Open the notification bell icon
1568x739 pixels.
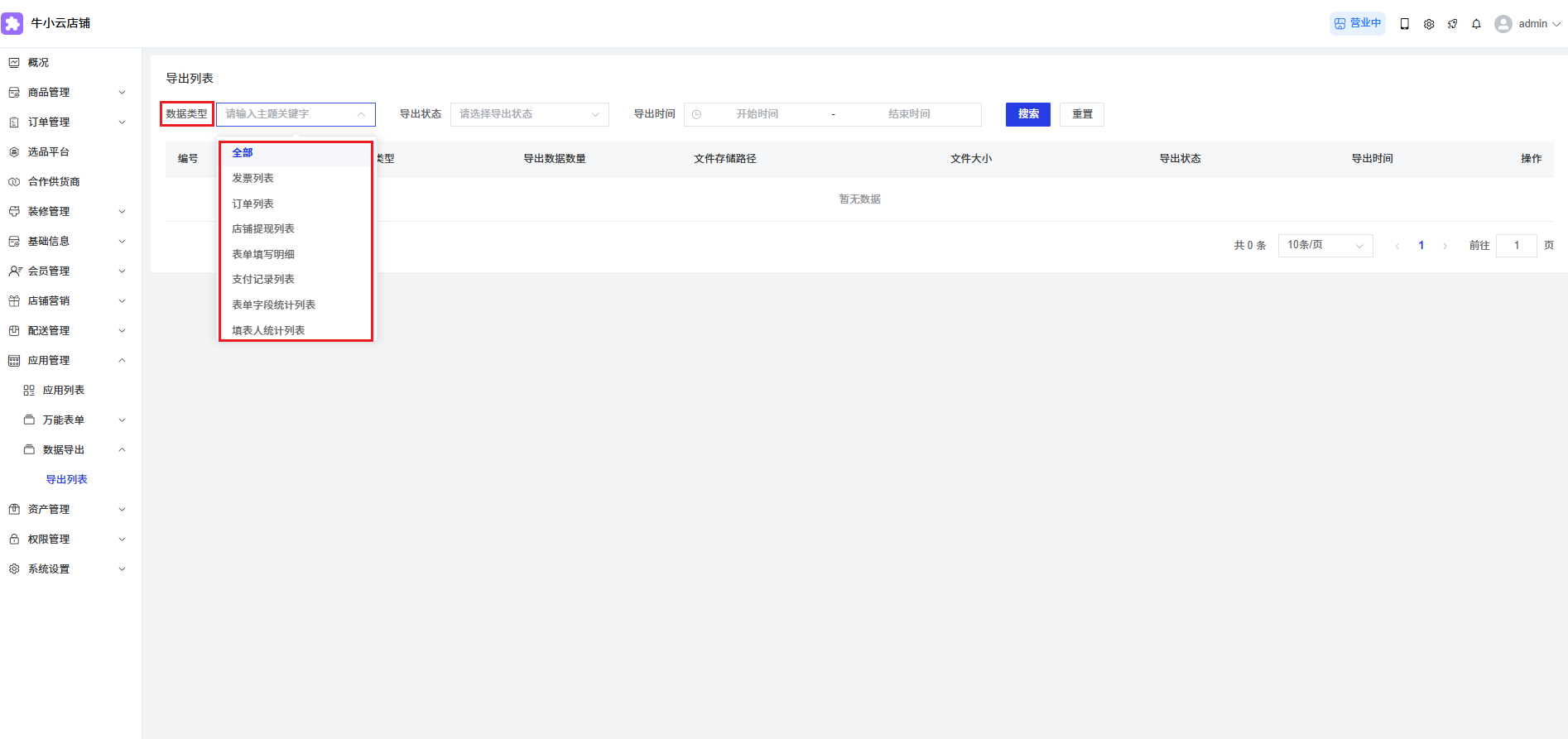pos(1476,24)
